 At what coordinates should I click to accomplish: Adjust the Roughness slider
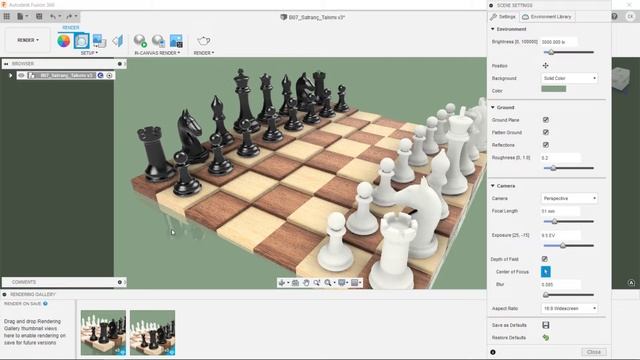click(x=553, y=168)
